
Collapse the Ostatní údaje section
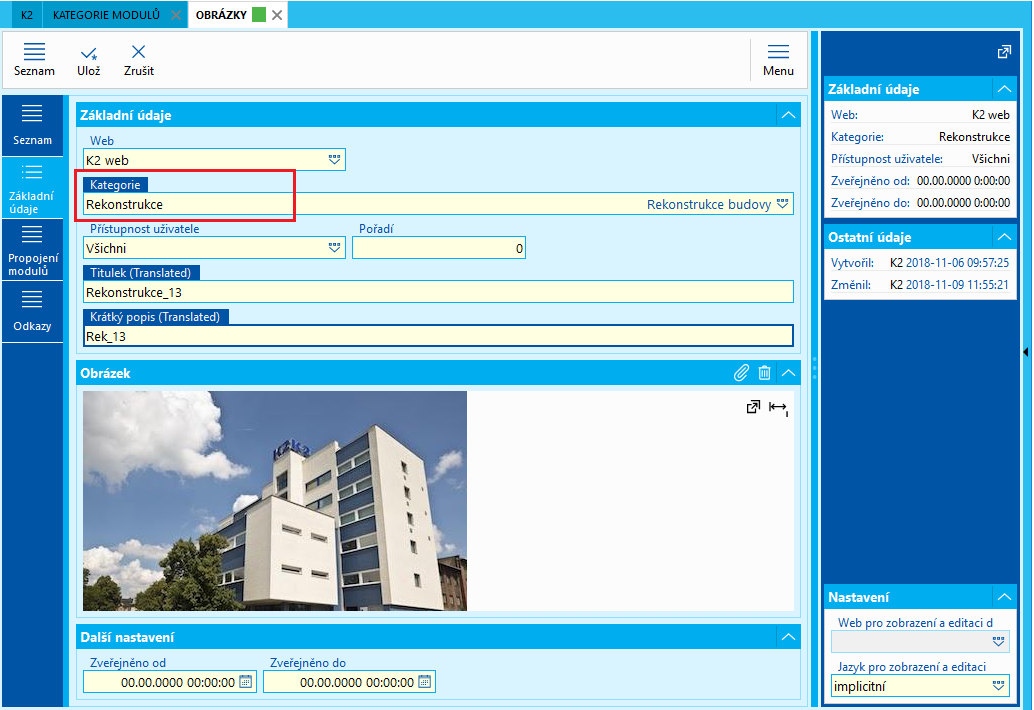tap(1004, 237)
